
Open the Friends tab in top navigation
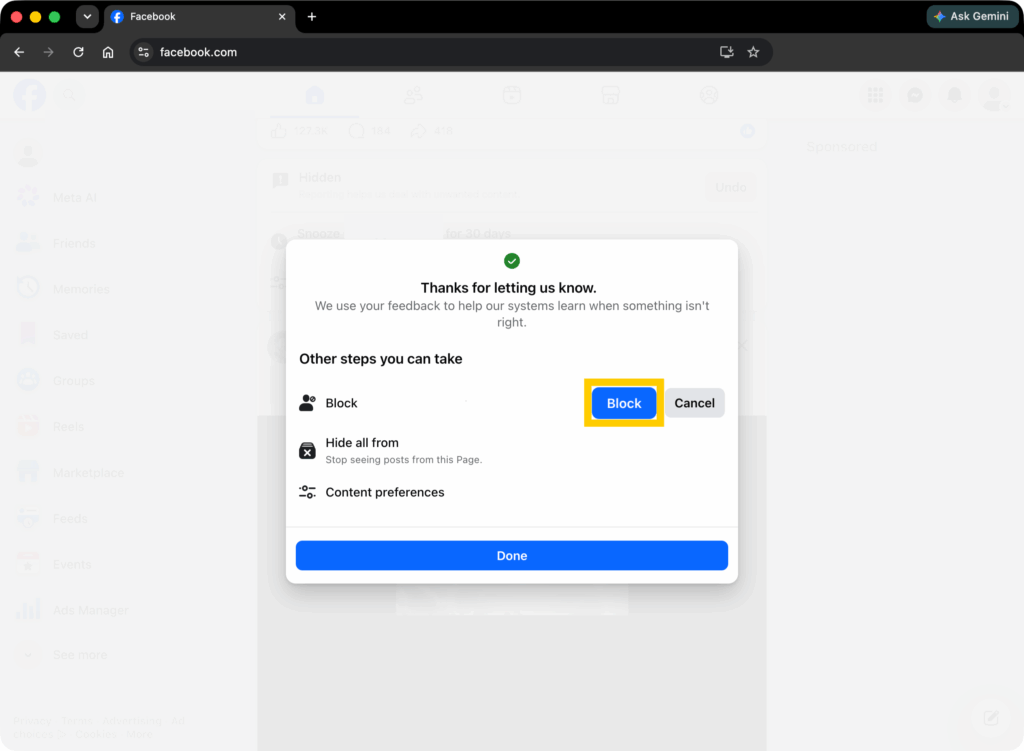click(x=413, y=95)
